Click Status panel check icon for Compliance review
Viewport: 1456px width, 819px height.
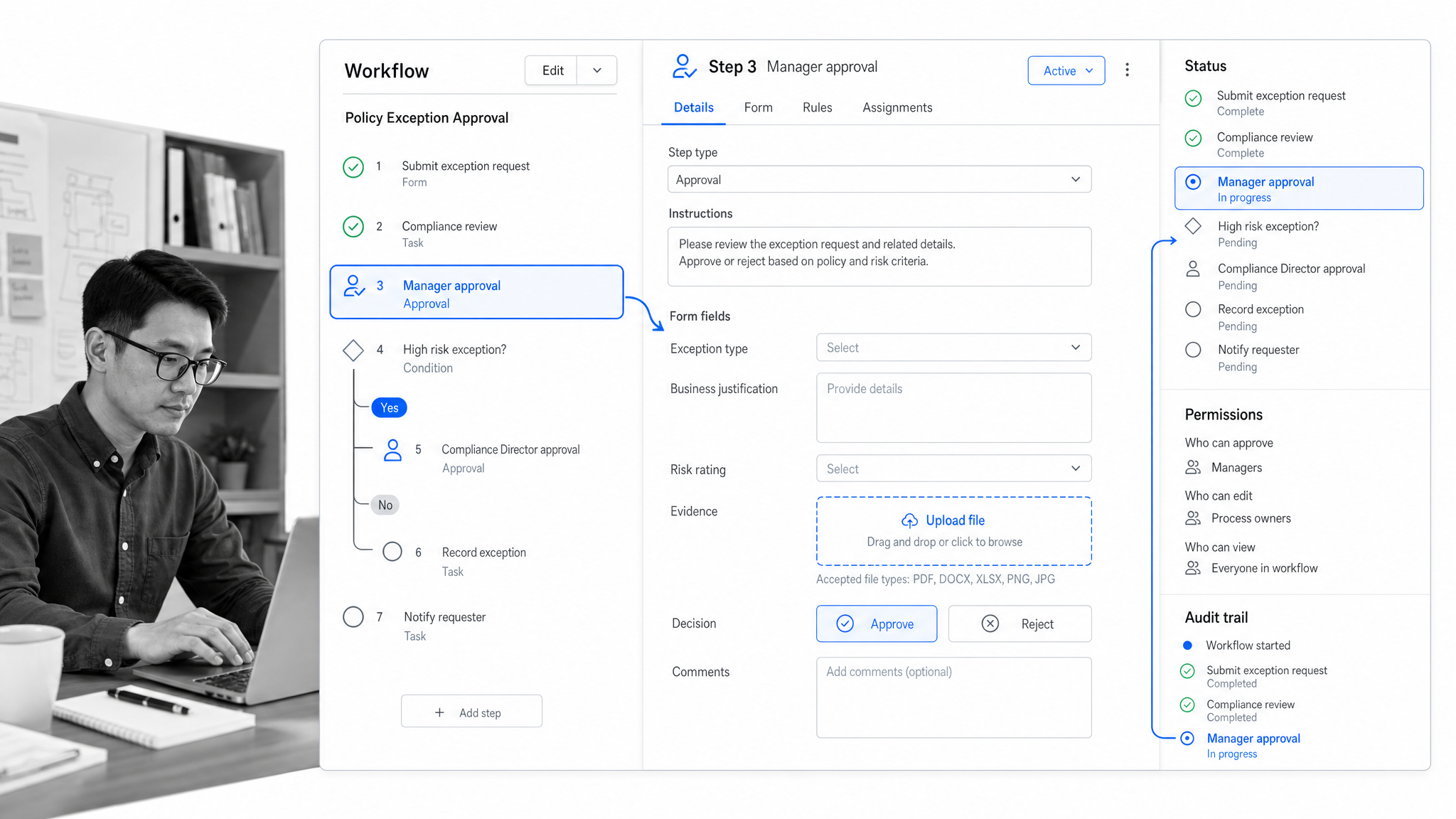coord(1193,138)
